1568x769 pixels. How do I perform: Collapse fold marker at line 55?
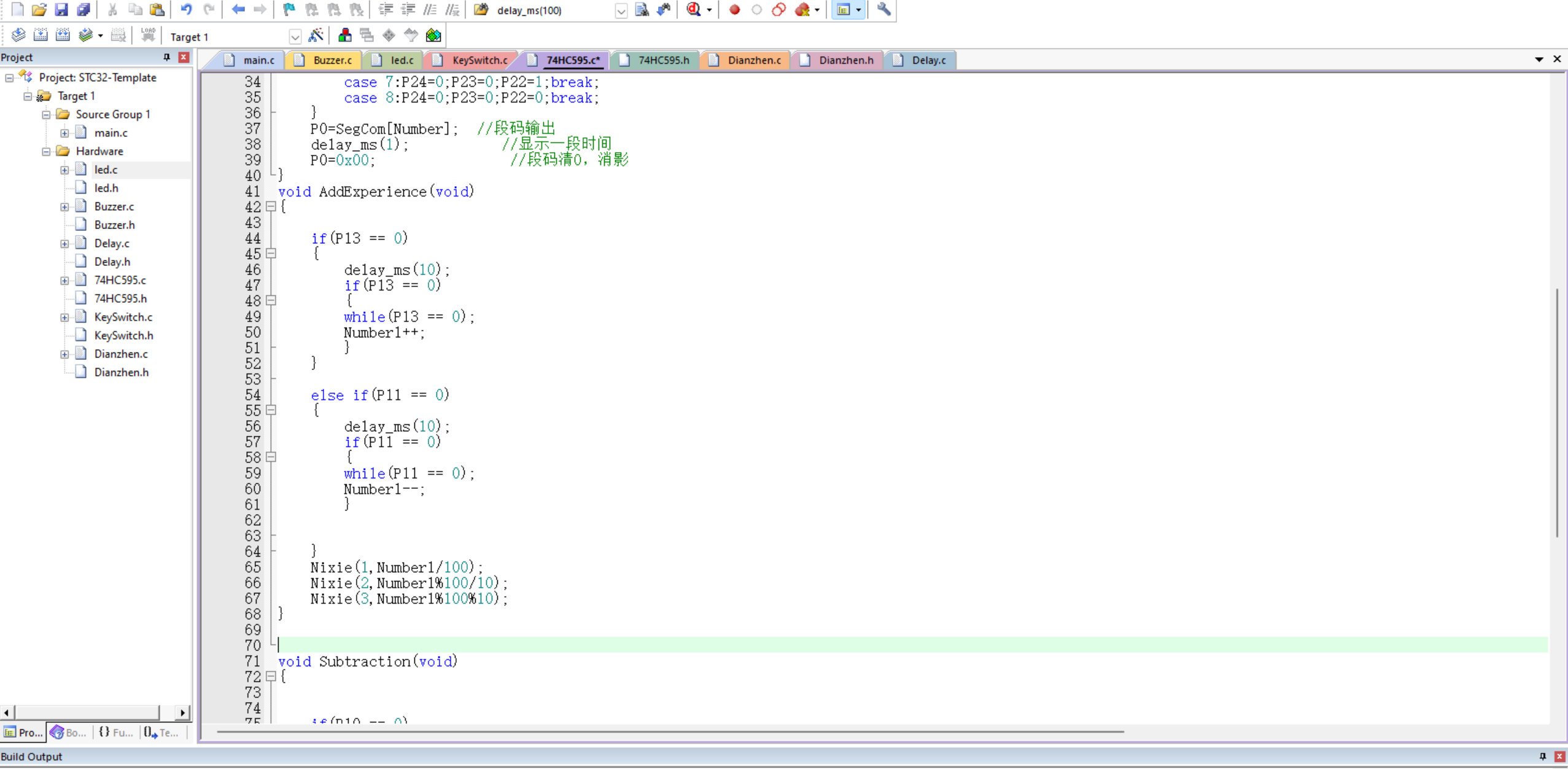(x=271, y=410)
